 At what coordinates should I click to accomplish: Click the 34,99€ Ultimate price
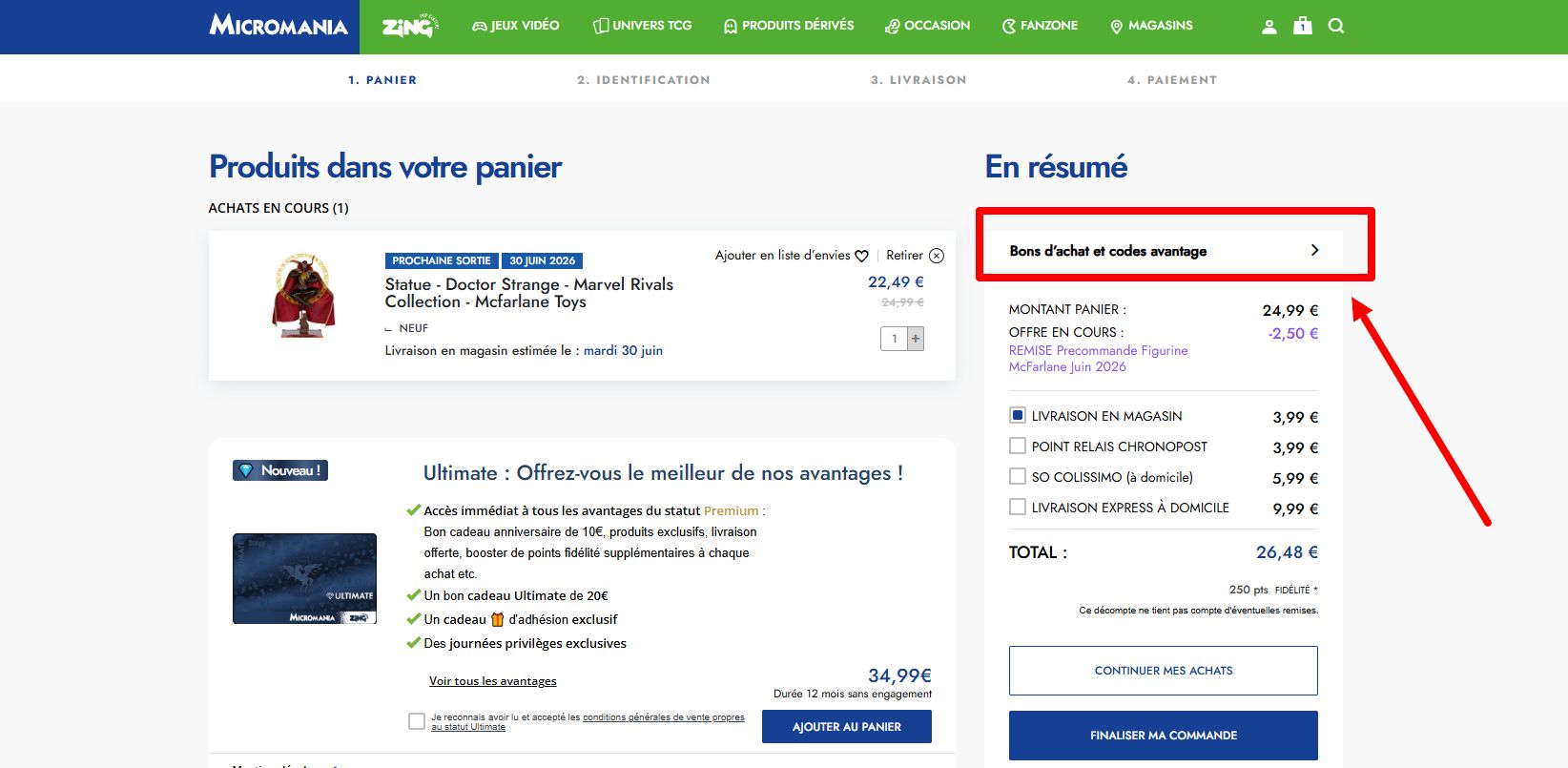899,675
